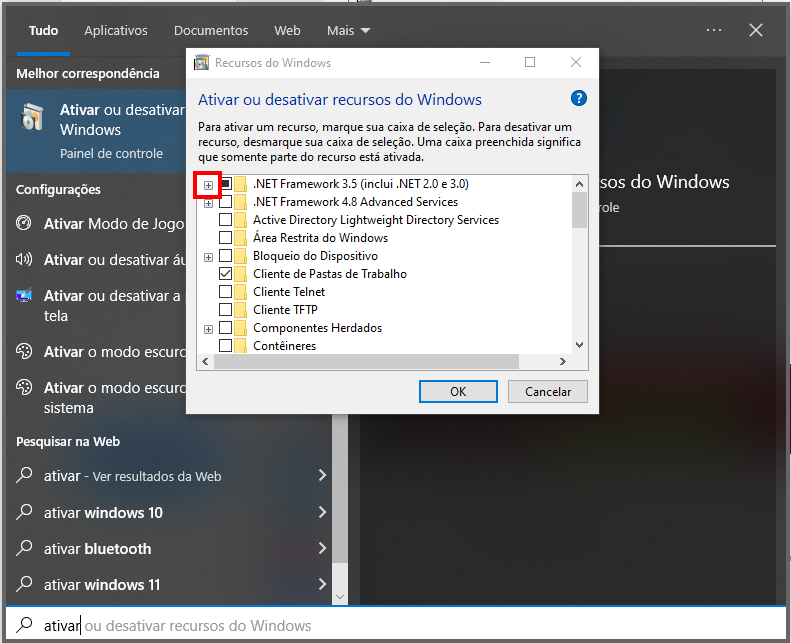
Task: Expand the Bloqueio do Dispositivo node
Action: coord(208,258)
